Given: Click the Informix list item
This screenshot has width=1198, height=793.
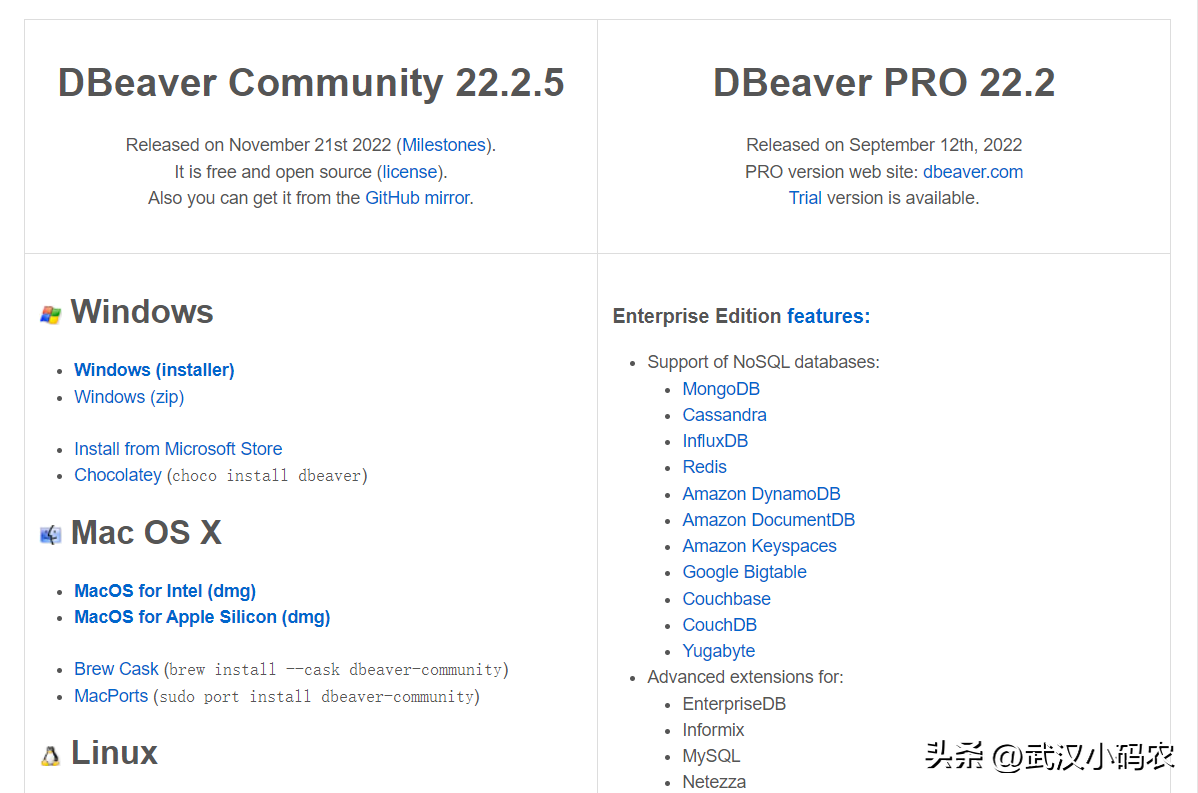Looking at the screenshot, I should click(714, 730).
